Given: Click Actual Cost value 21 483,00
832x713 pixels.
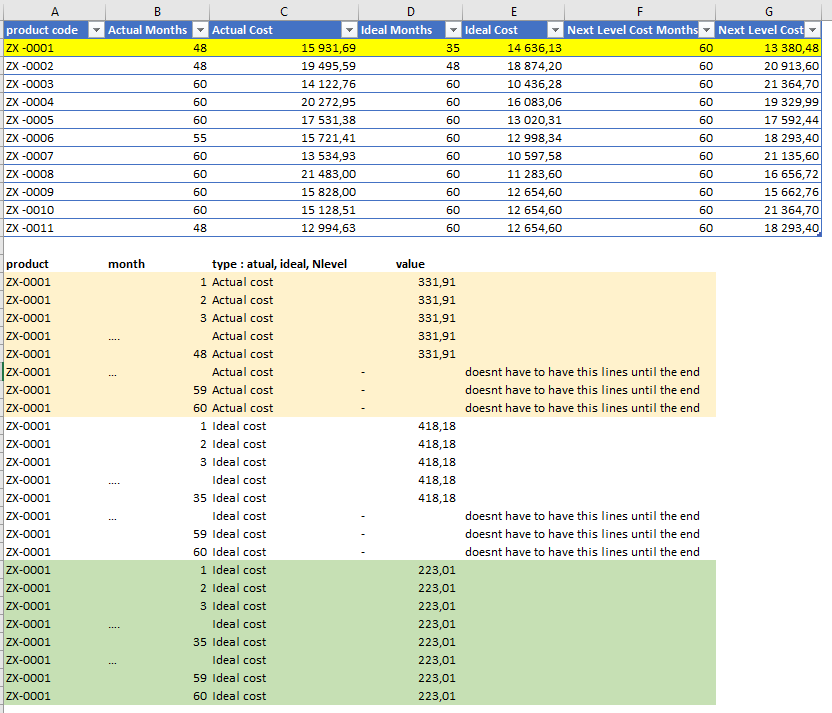Looking at the screenshot, I should click(x=284, y=175).
